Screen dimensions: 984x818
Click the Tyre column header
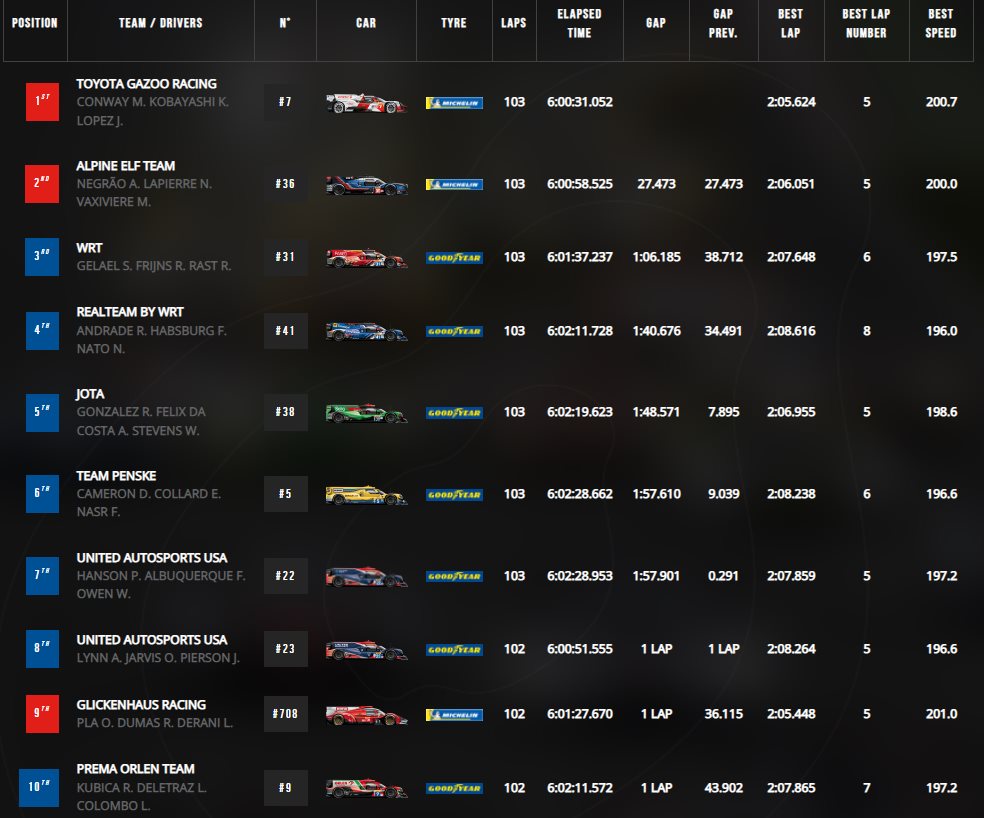[x=454, y=23]
